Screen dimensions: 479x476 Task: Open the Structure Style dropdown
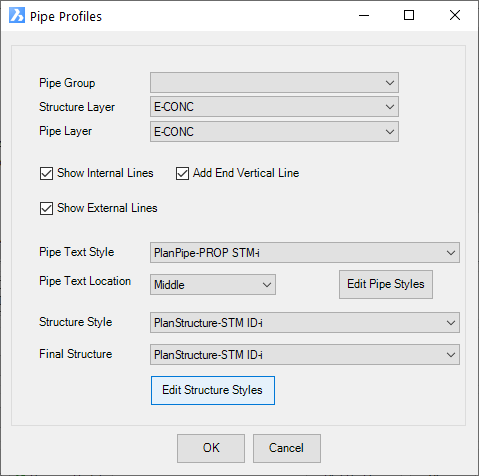[305, 323]
